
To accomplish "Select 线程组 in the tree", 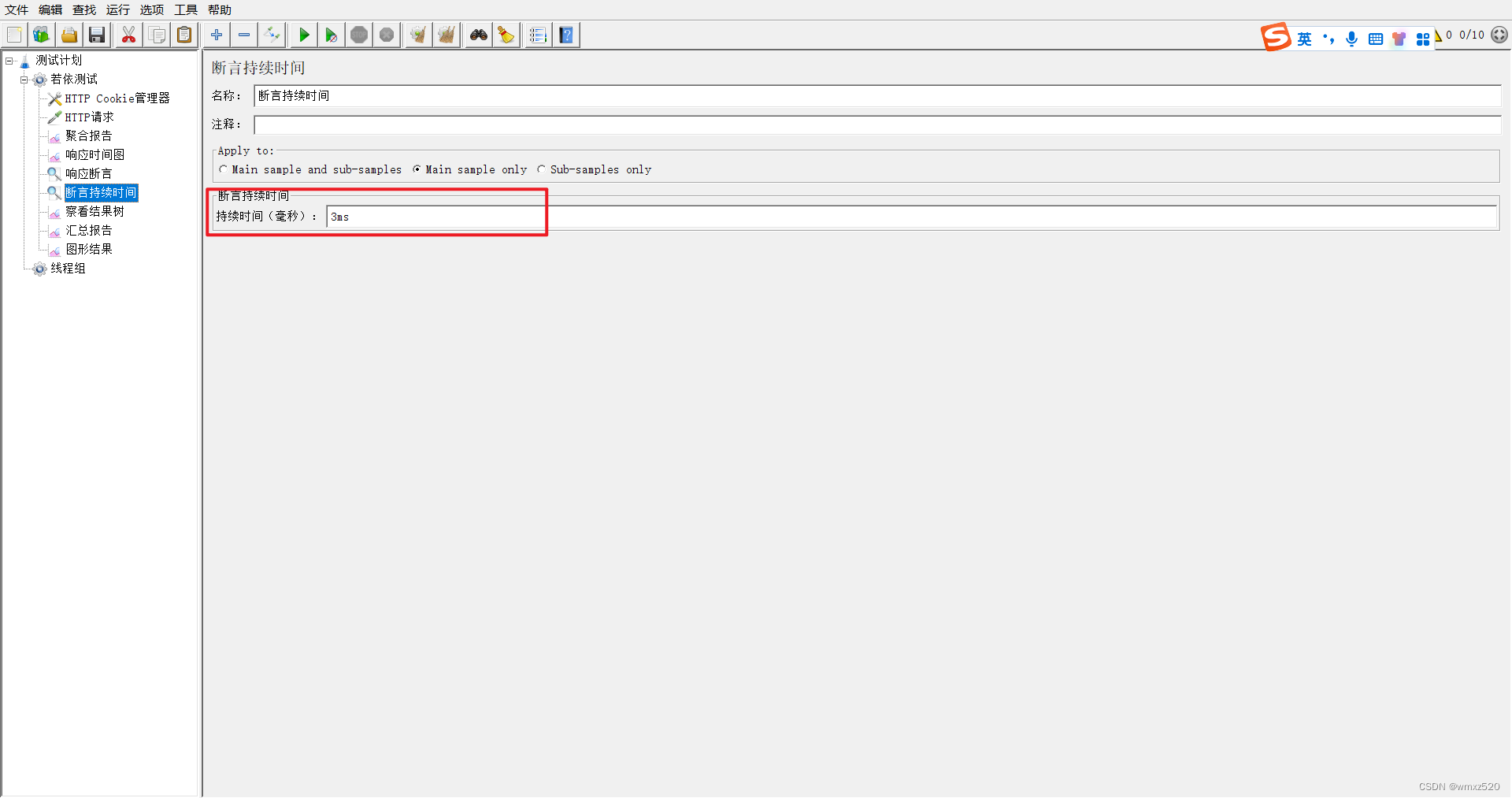I will (x=69, y=269).
